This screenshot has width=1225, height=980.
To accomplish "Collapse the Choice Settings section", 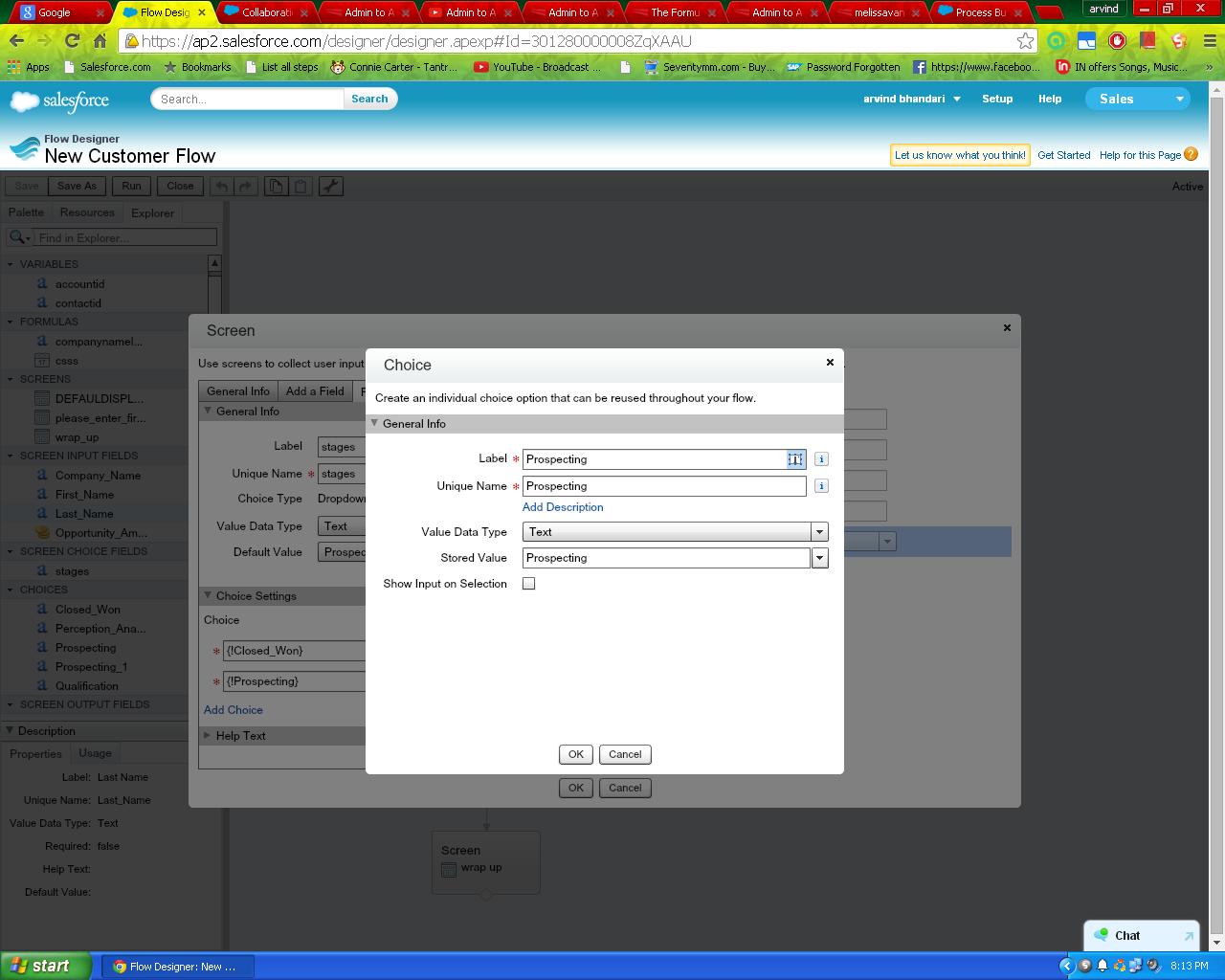I will click(208, 595).
